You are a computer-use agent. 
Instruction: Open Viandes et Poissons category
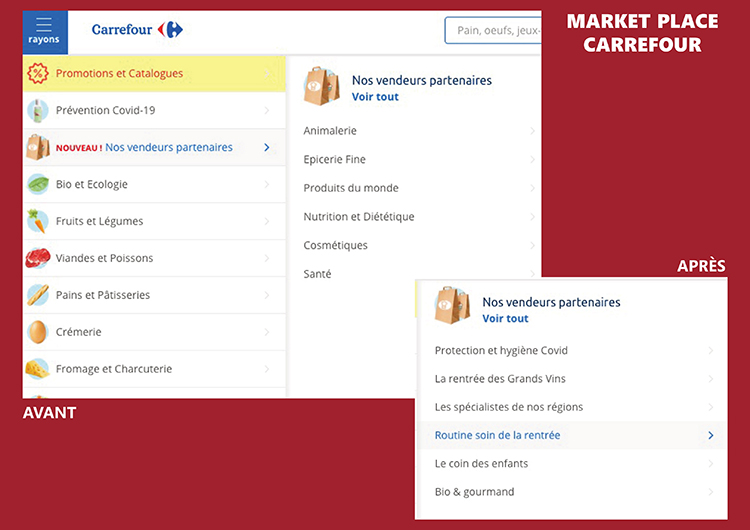point(154,258)
